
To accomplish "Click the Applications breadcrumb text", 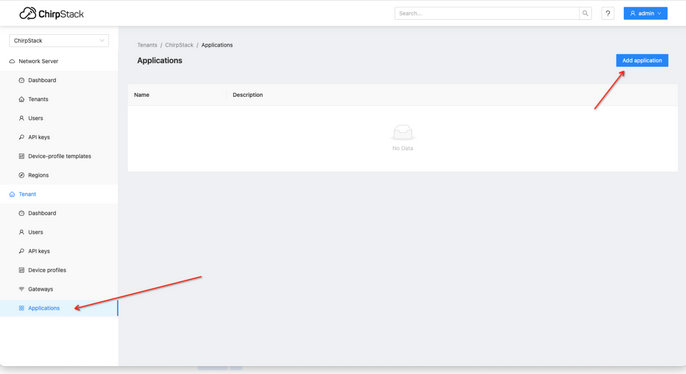I will 217,45.
